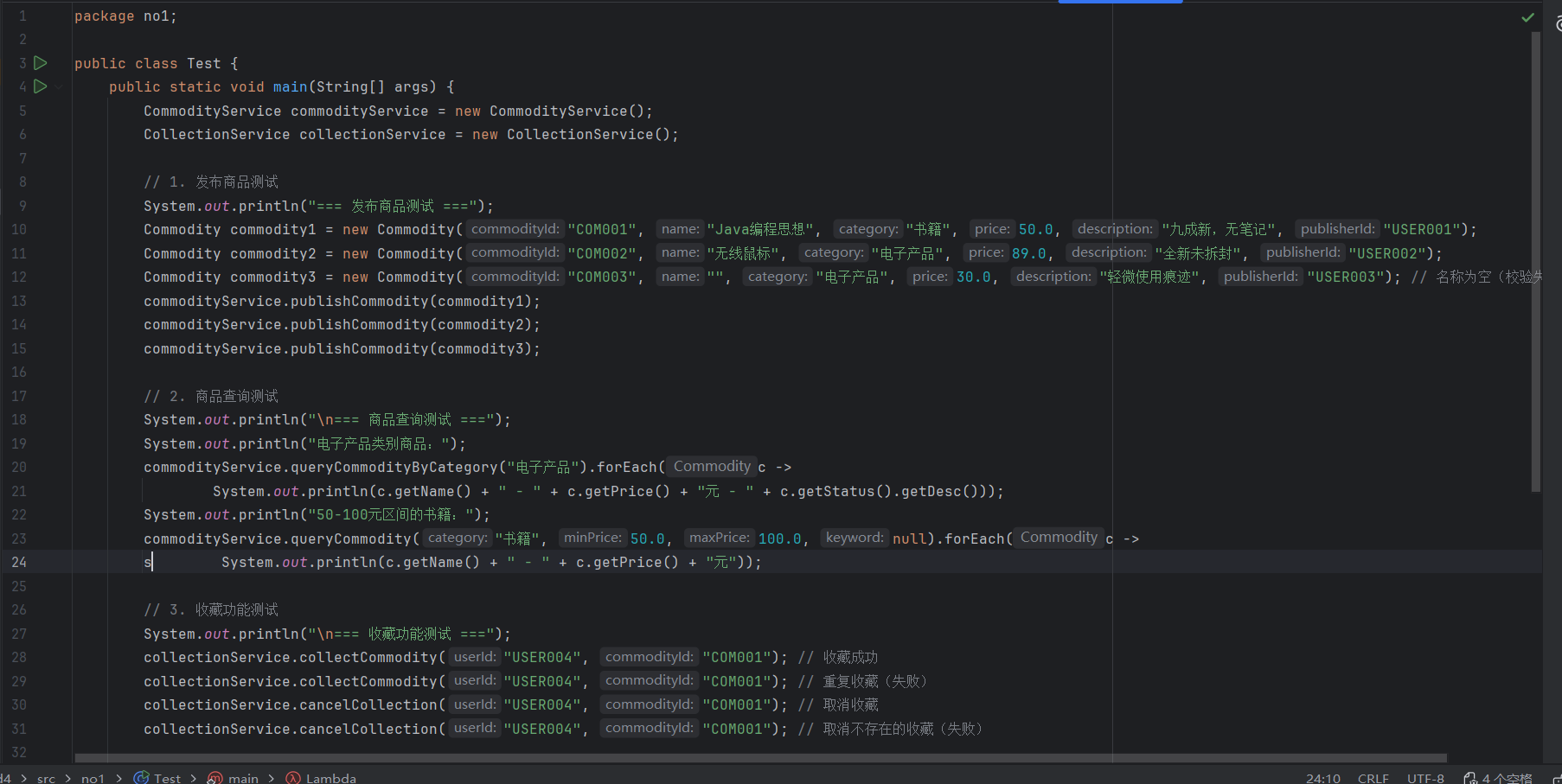The height and width of the screenshot is (784, 1562).
Task: Click the vertical editor scrollbar thumb
Action: pos(1536,262)
